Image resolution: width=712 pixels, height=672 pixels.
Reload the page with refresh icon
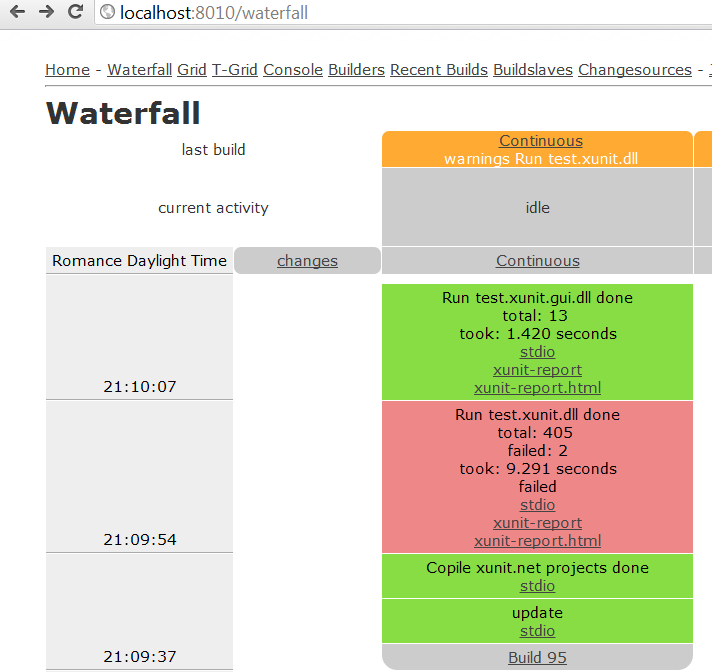(75, 11)
